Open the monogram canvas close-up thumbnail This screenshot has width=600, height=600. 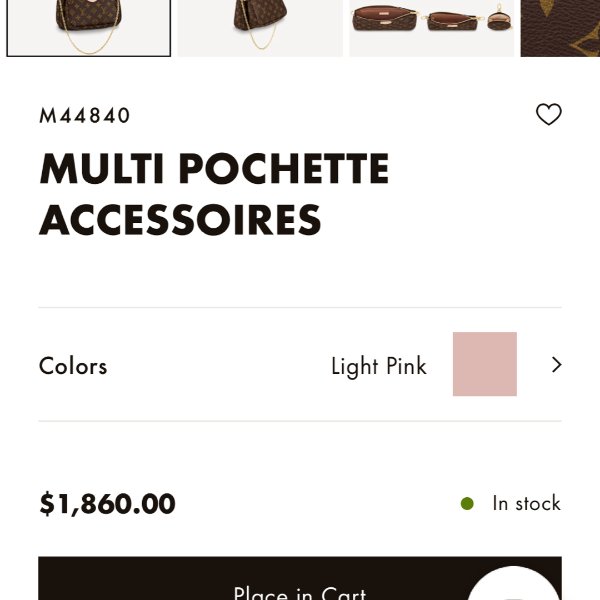560,28
